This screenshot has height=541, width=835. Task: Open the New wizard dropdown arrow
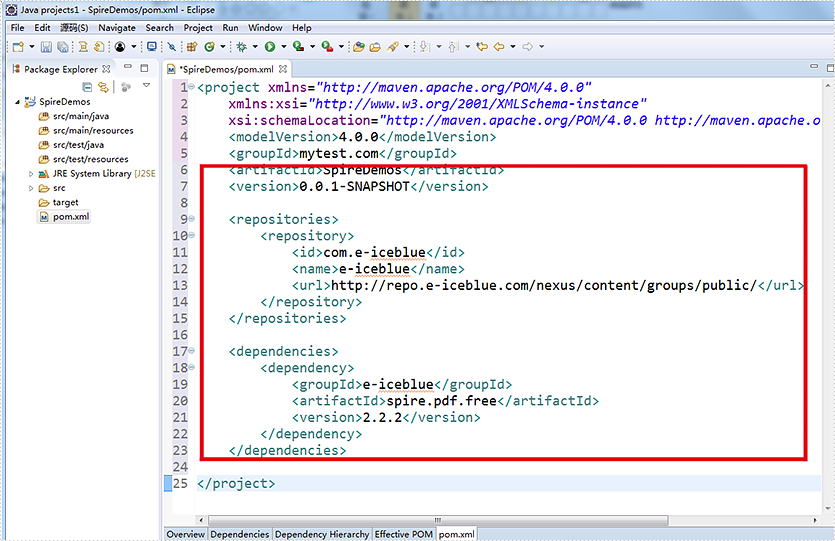pyautogui.click(x=32, y=47)
